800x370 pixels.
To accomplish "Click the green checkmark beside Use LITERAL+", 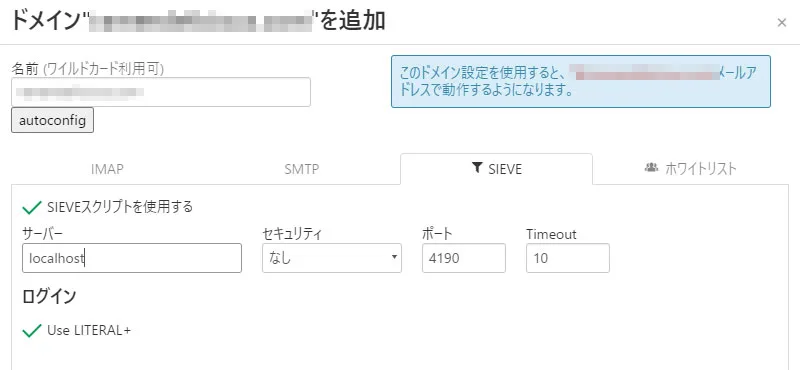I will pyautogui.click(x=32, y=331).
